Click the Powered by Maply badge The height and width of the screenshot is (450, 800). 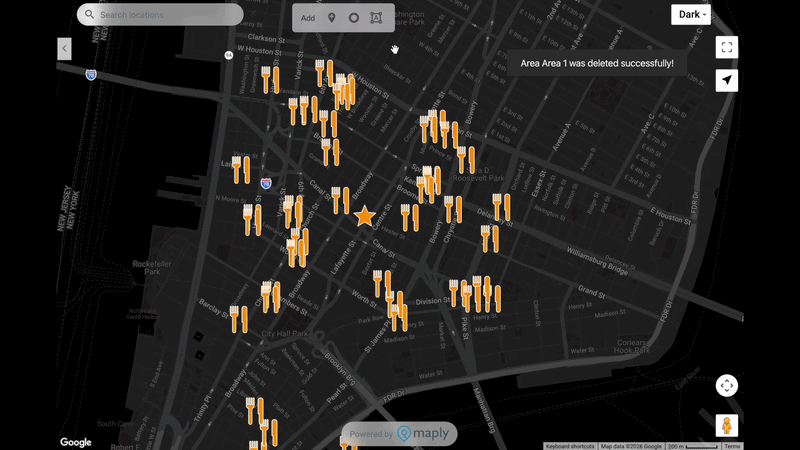tap(400, 434)
